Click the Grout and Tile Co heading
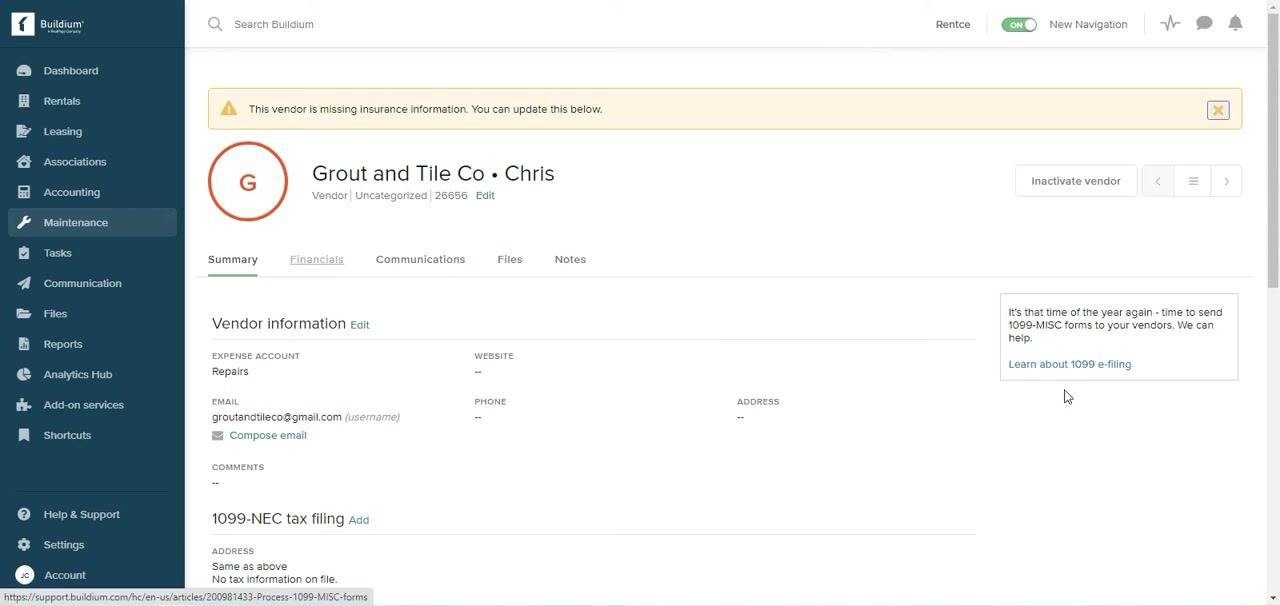 pos(433,174)
